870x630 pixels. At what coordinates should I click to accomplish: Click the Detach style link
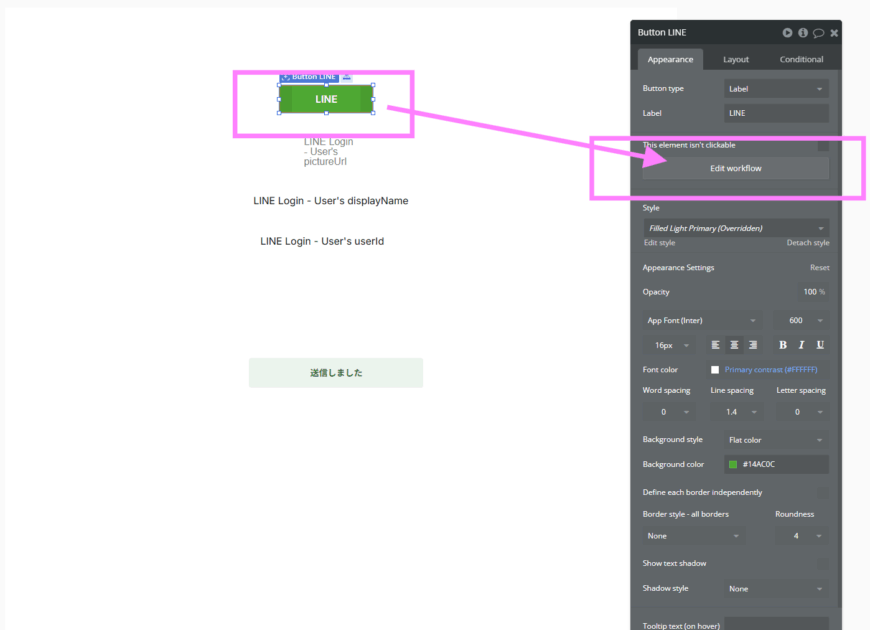pyautogui.click(x=808, y=243)
